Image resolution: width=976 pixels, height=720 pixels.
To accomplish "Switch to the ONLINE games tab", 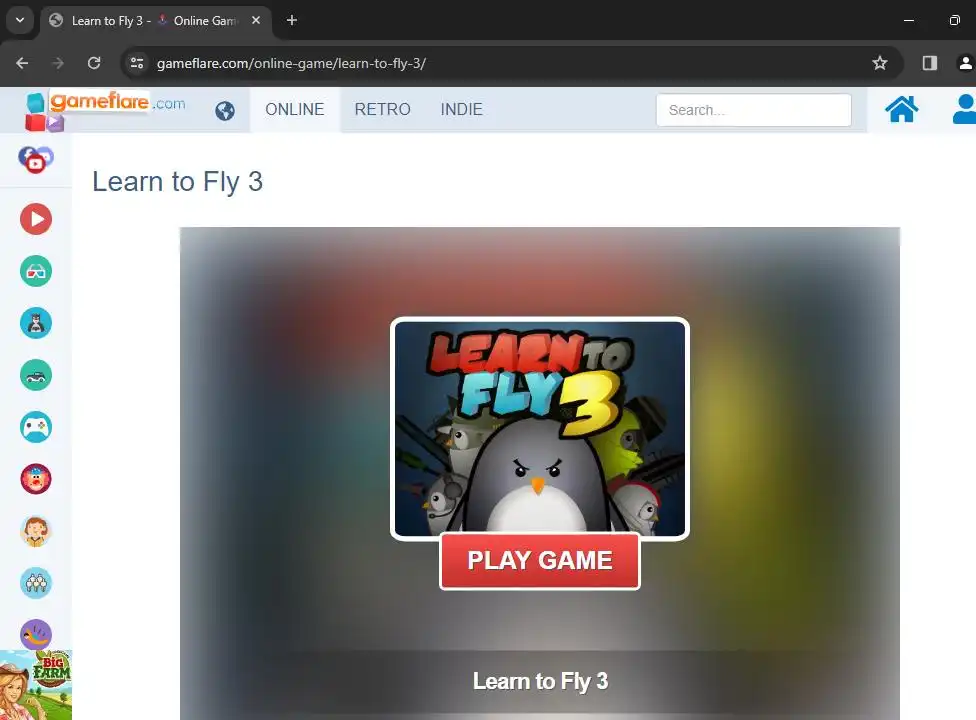I will [295, 110].
